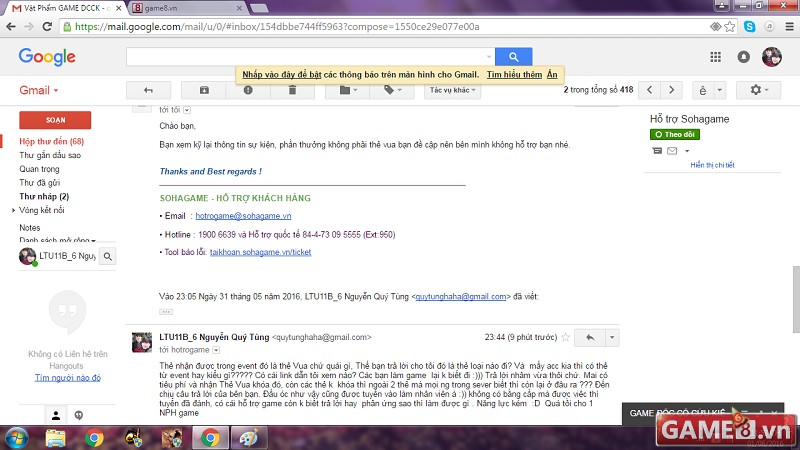The width and height of the screenshot is (800, 450).
Task: Open more options beside reply arrow
Action: 612,337
